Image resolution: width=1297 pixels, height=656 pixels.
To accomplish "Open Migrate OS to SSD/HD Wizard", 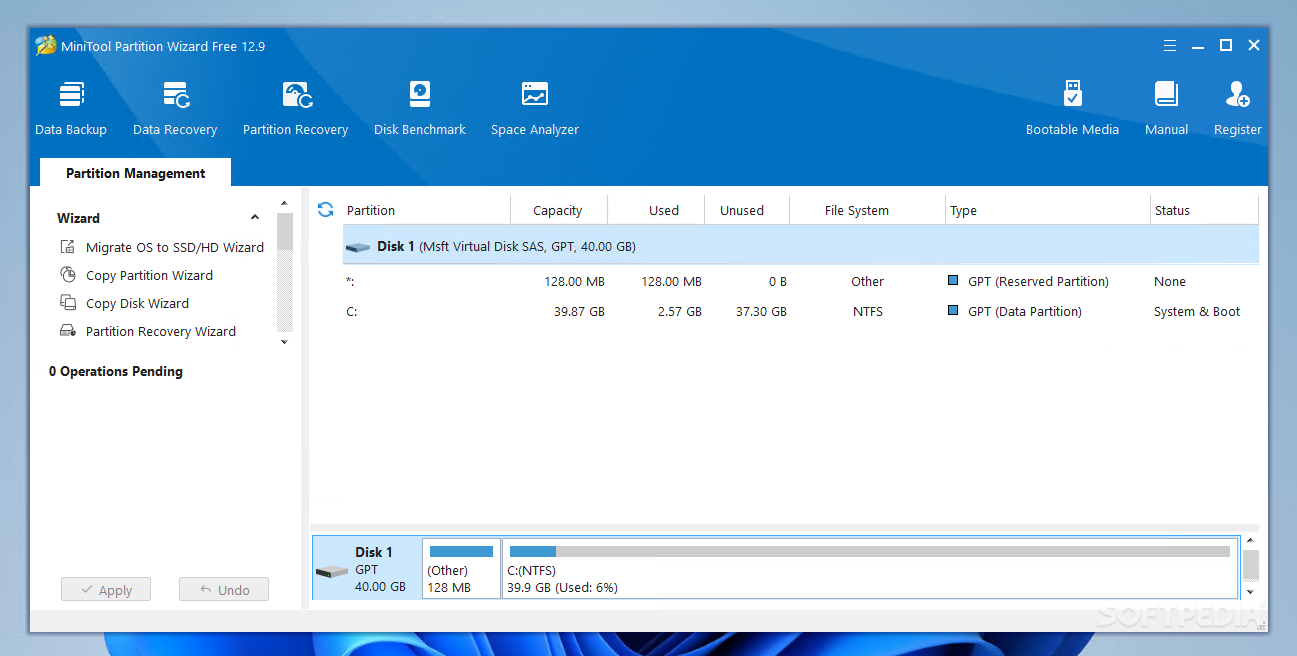I will pyautogui.click(x=175, y=247).
